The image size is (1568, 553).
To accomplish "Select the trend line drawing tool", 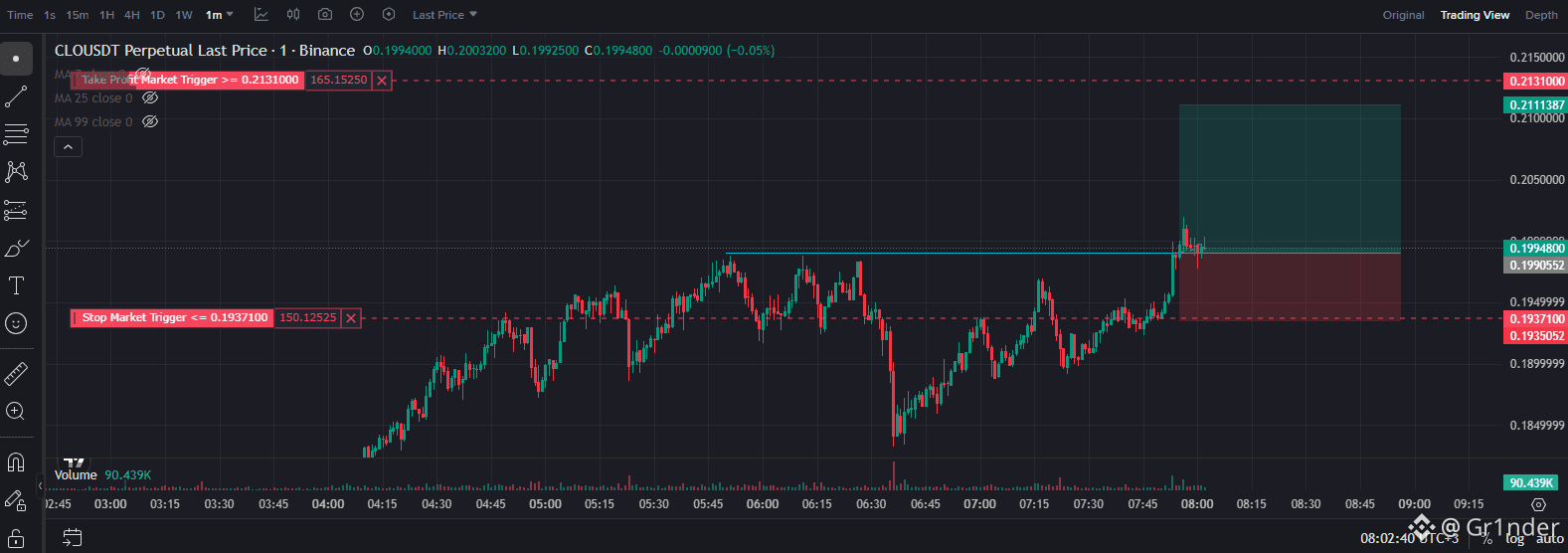I will 16,96.
